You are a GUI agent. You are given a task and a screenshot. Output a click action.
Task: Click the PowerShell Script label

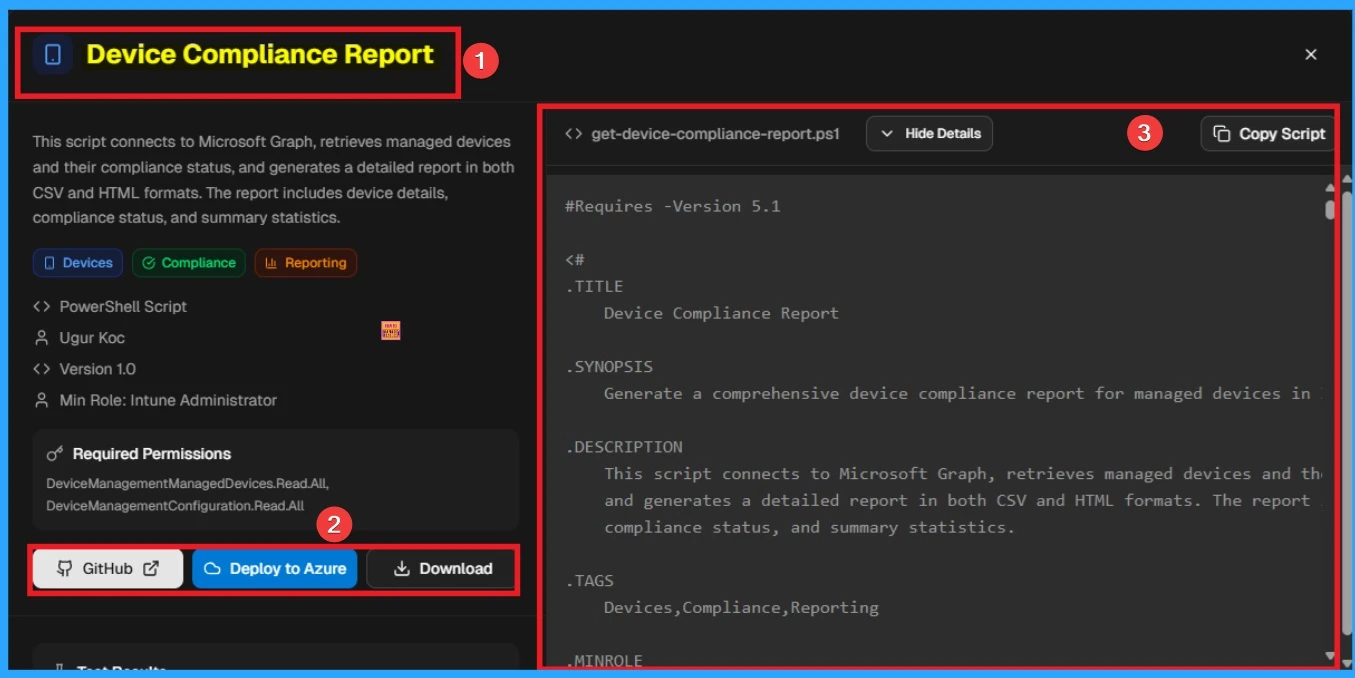tap(123, 307)
